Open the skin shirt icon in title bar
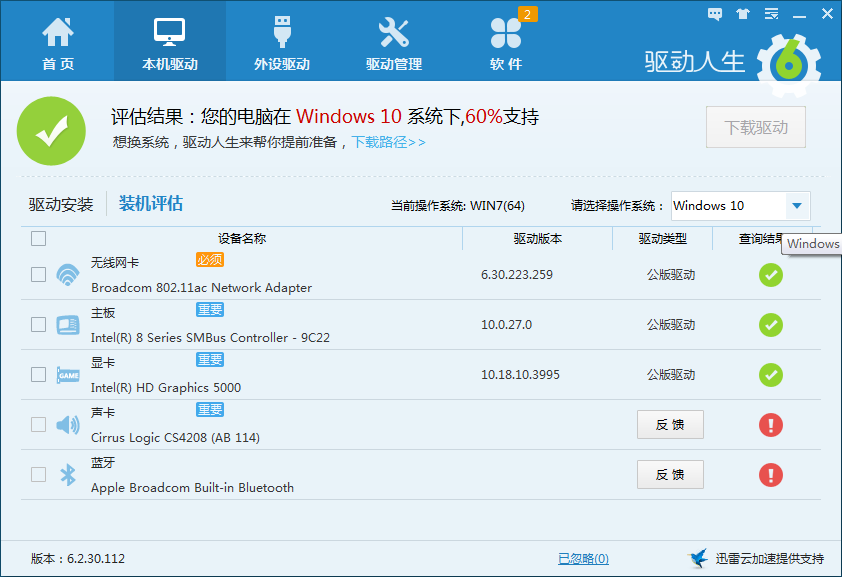 click(743, 14)
